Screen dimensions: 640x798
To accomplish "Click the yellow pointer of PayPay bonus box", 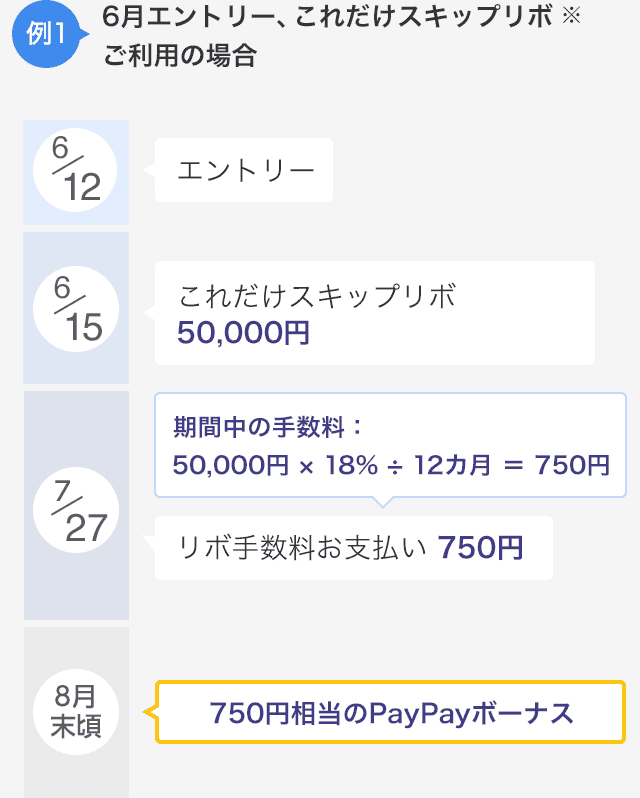I will 150,712.
